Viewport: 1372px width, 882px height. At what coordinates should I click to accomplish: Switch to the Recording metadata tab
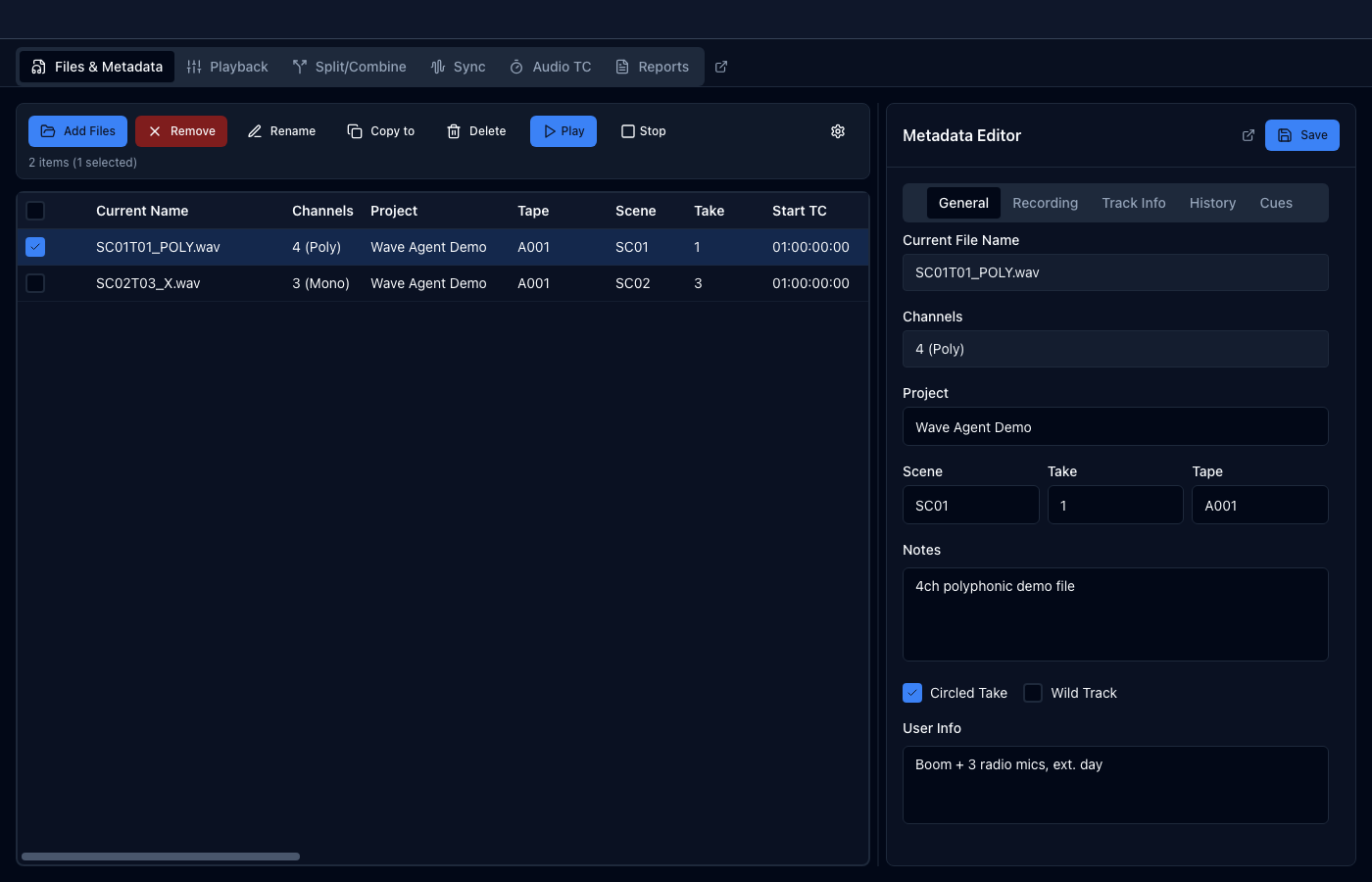coord(1045,203)
